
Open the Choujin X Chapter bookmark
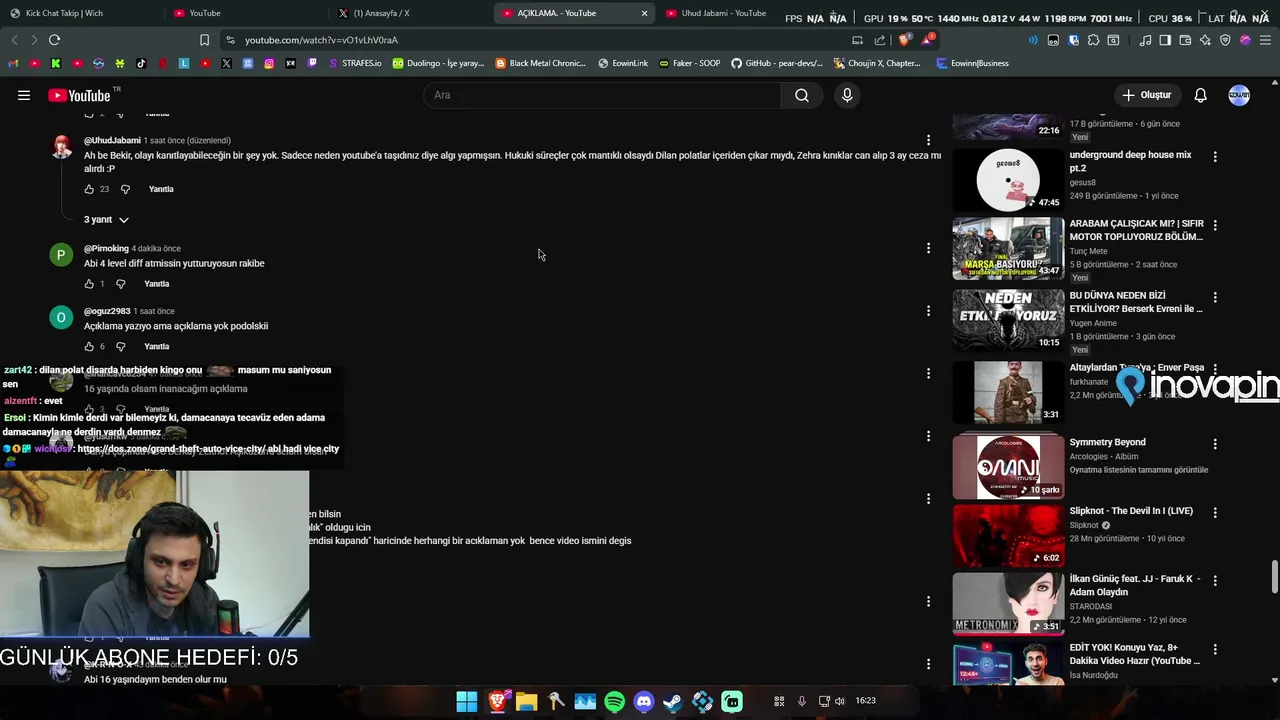pyautogui.click(x=878, y=63)
